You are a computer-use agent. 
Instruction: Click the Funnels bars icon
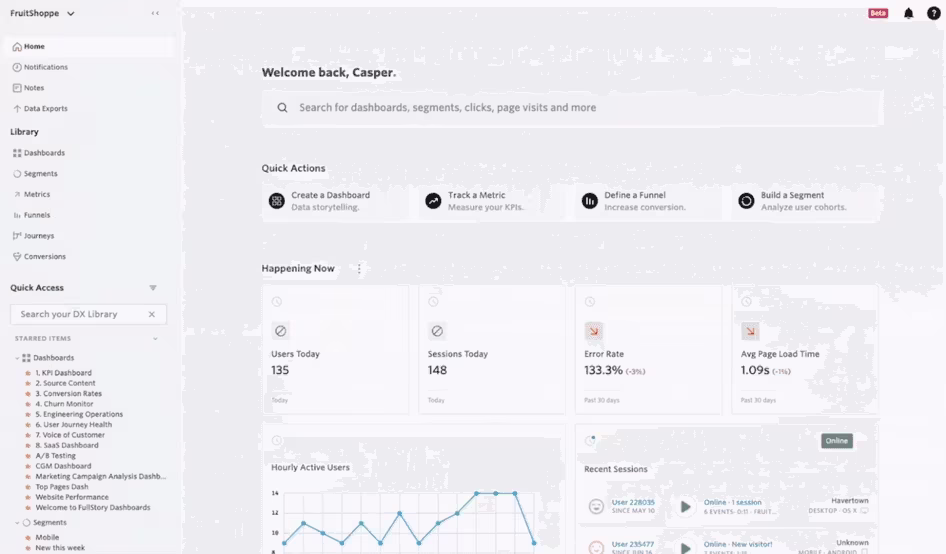coord(17,215)
